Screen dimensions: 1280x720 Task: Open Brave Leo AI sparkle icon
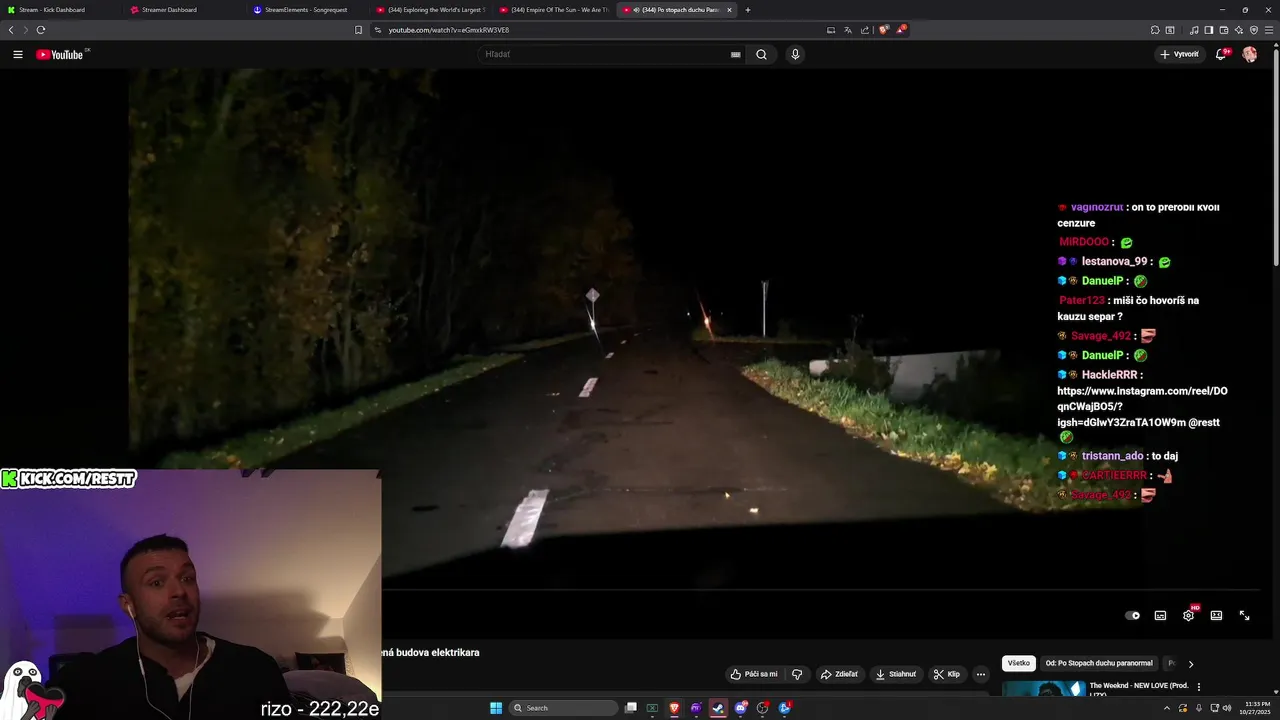click(x=1239, y=30)
